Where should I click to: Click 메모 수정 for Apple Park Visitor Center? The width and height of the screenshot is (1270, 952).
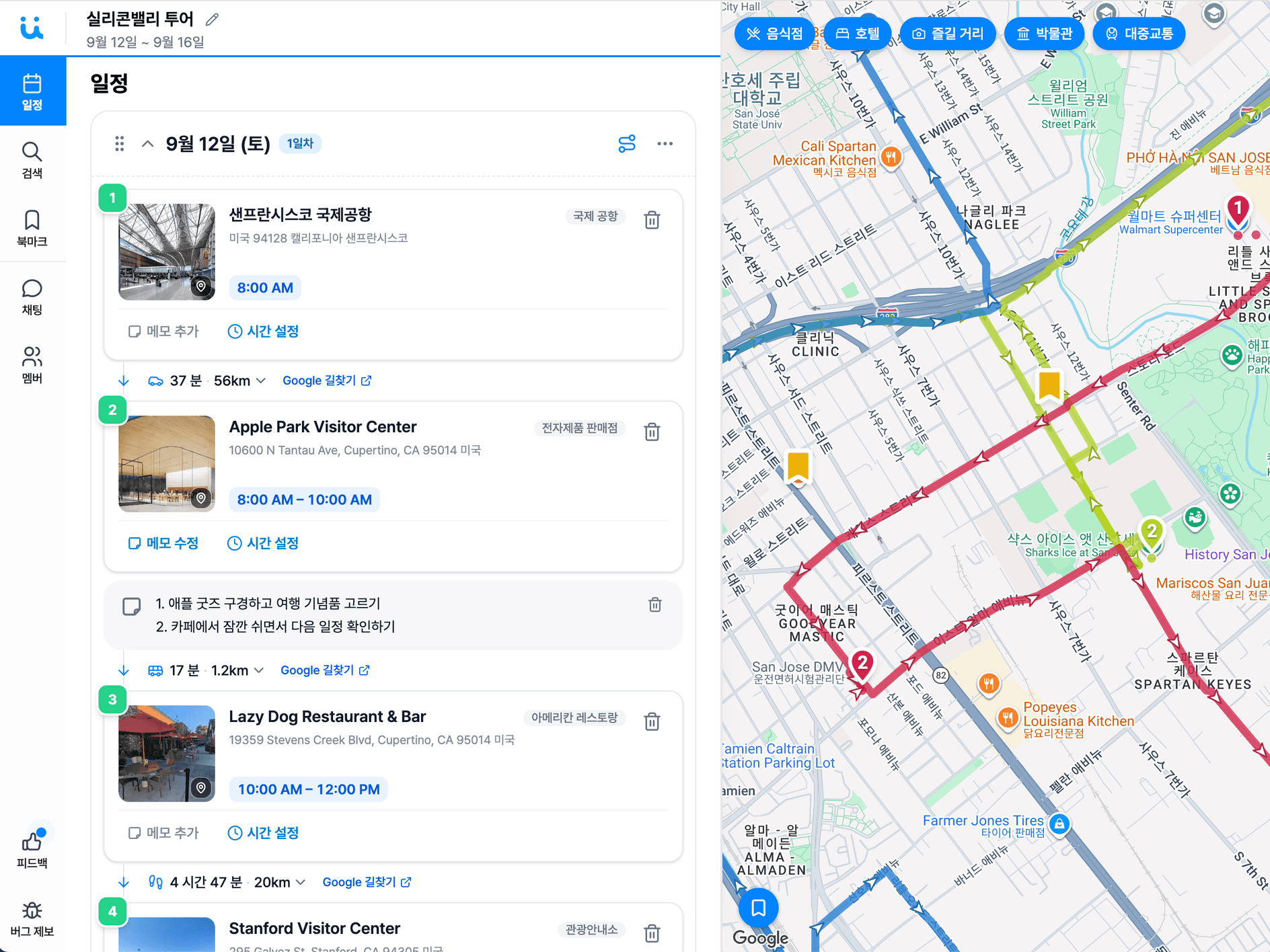pyautogui.click(x=164, y=543)
